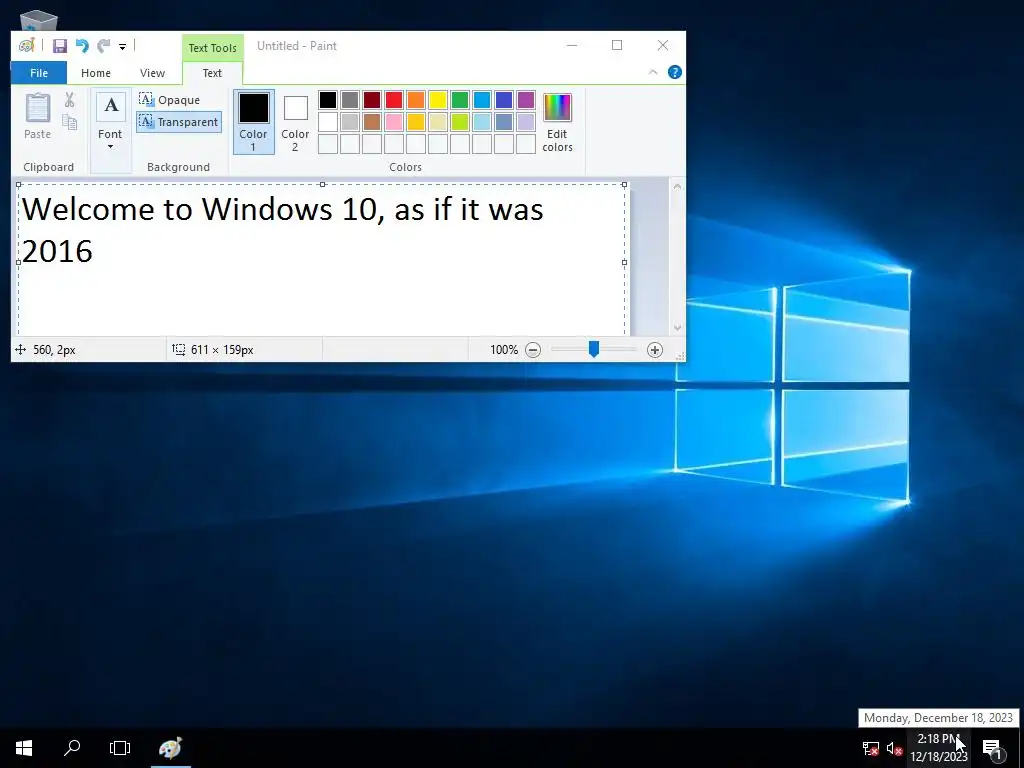1024x768 pixels.
Task: Click the Cut scissors icon
Action: tap(69, 100)
